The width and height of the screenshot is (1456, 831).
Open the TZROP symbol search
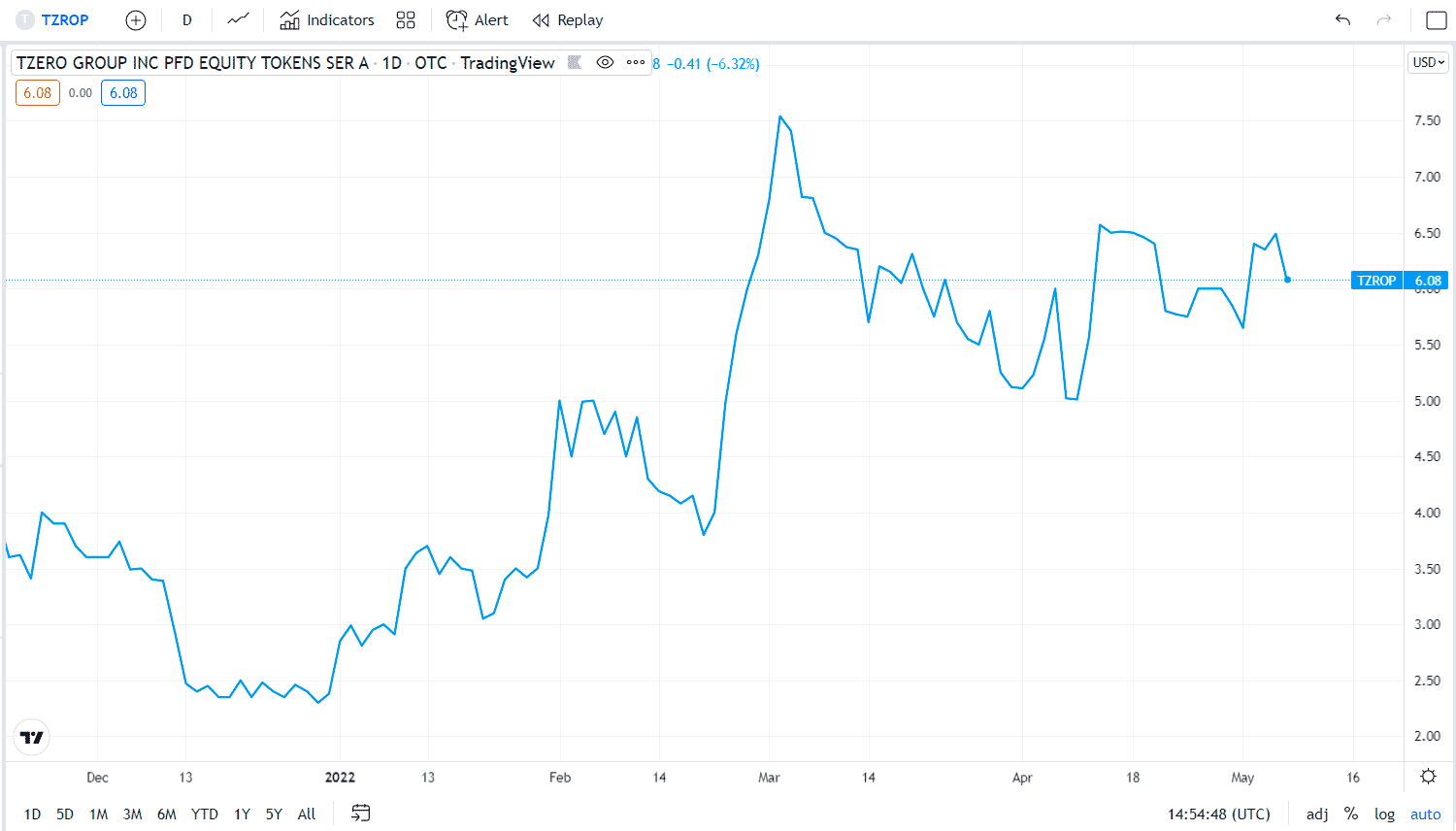point(53,19)
